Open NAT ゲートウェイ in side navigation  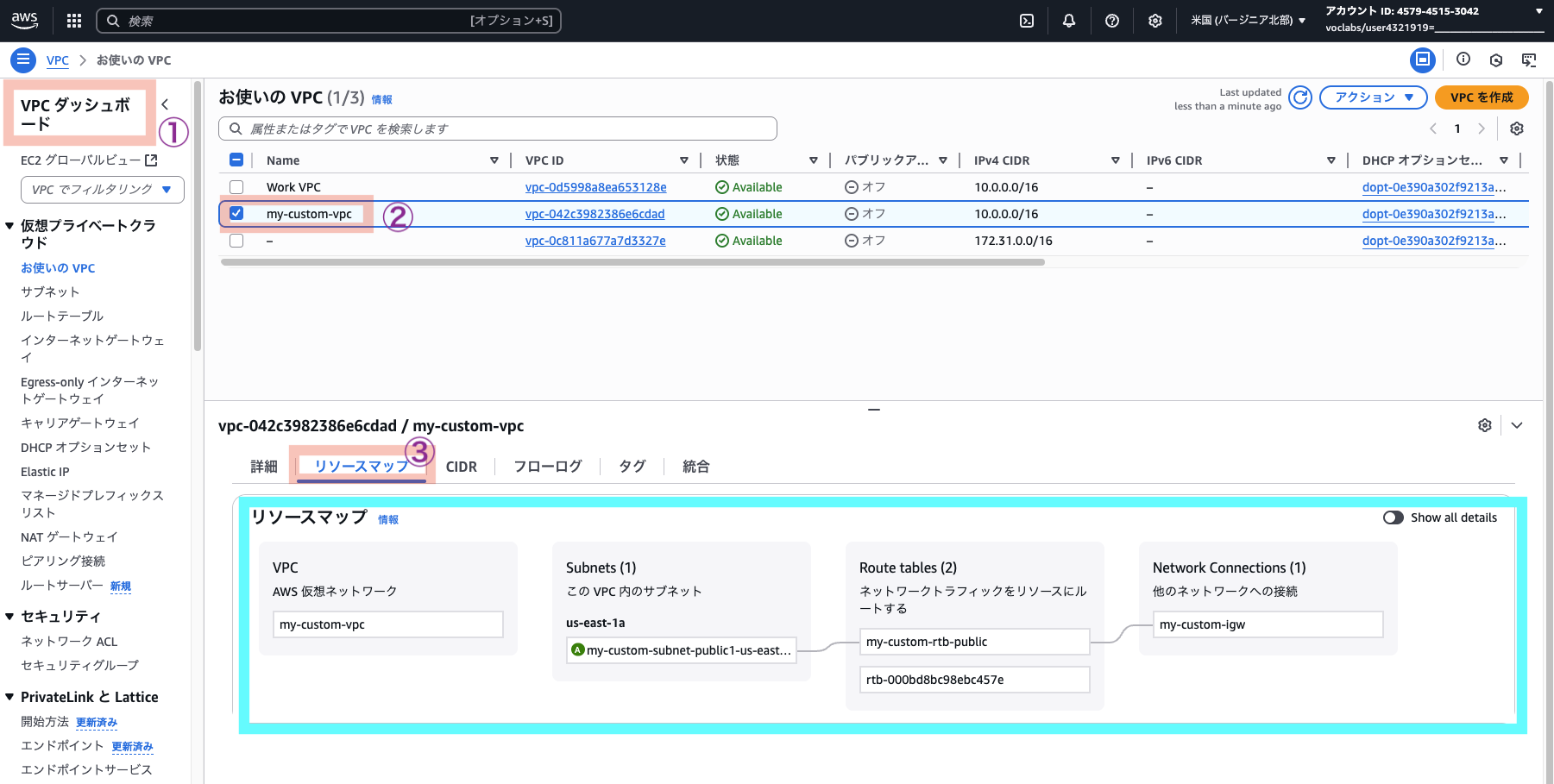[x=69, y=537]
